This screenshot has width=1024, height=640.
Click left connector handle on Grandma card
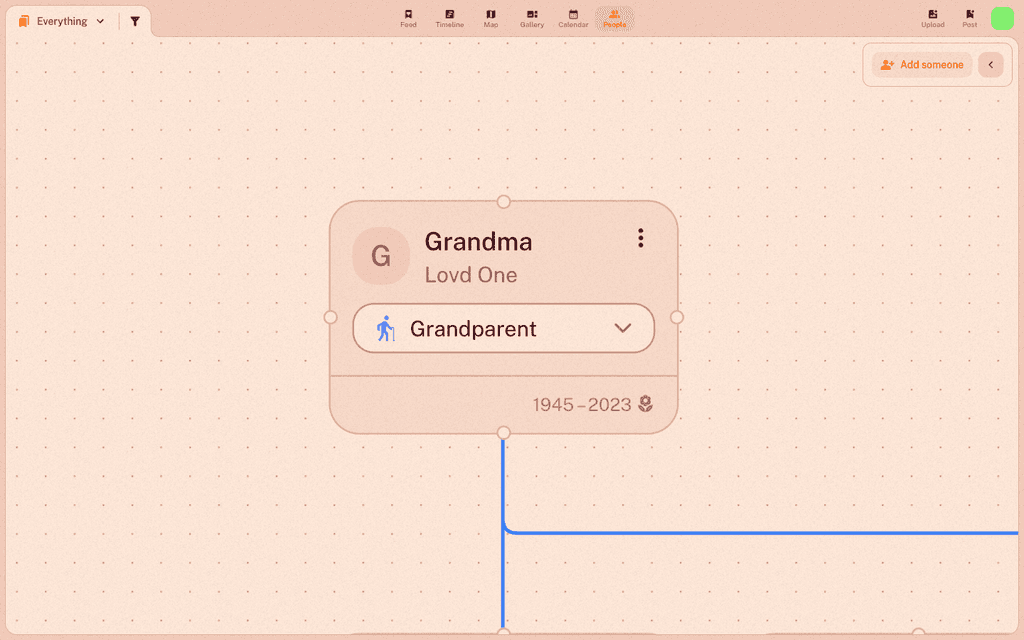point(330,317)
